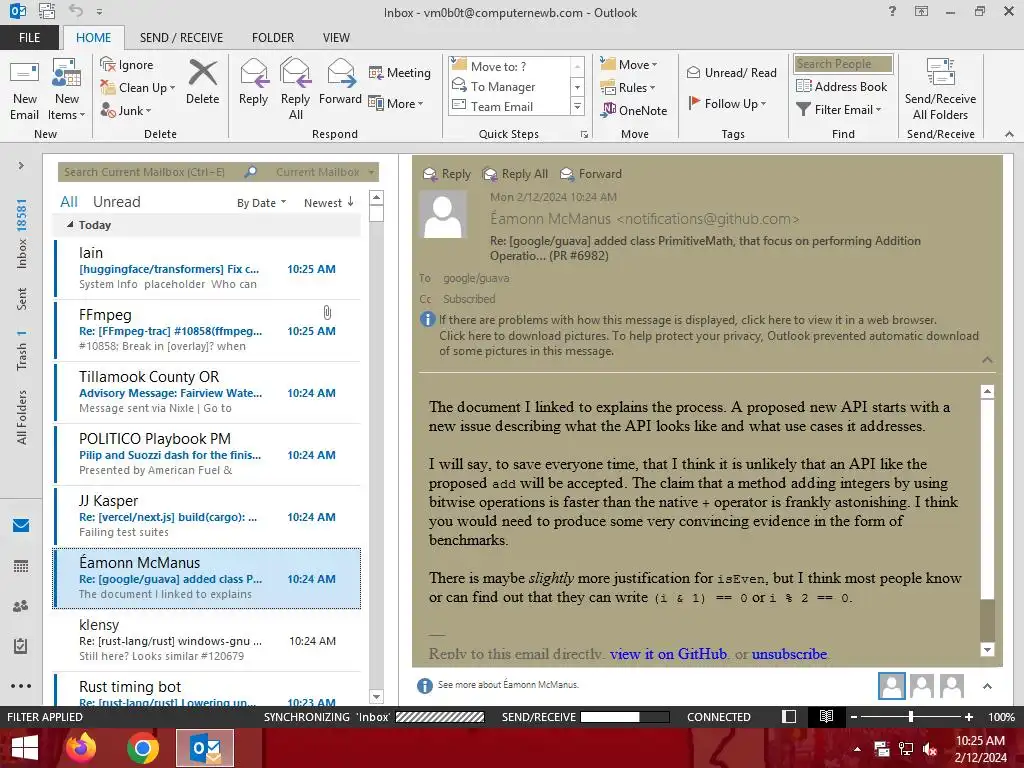This screenshot has width=1024, height=768.
Task: Open the 'view it on GitHub' link
Action: (668, 654)
